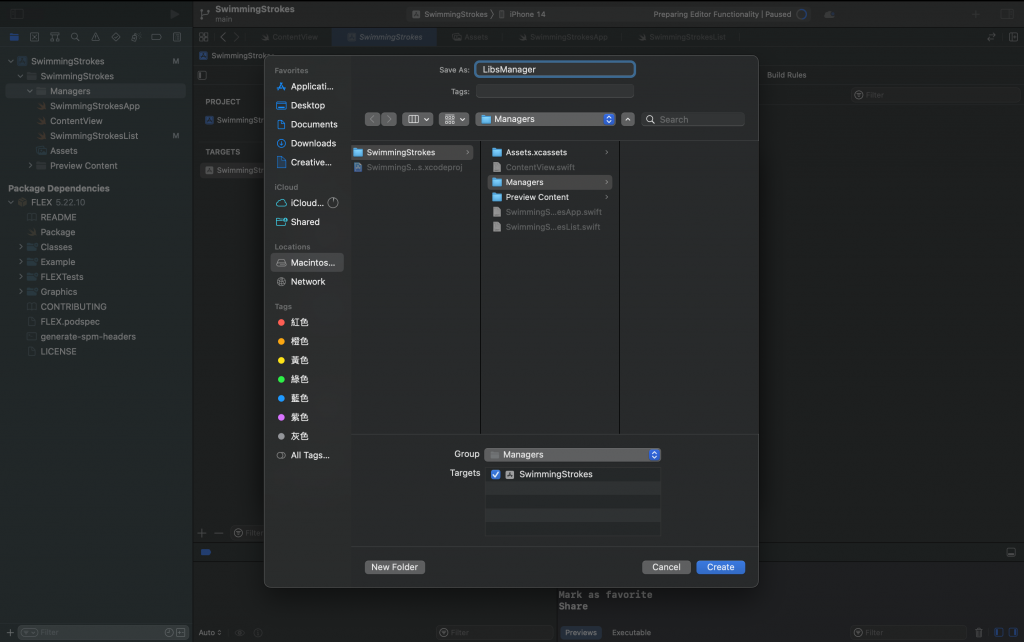
Task: Select generate-spm-headers in navigator
Action: [88, 336]
